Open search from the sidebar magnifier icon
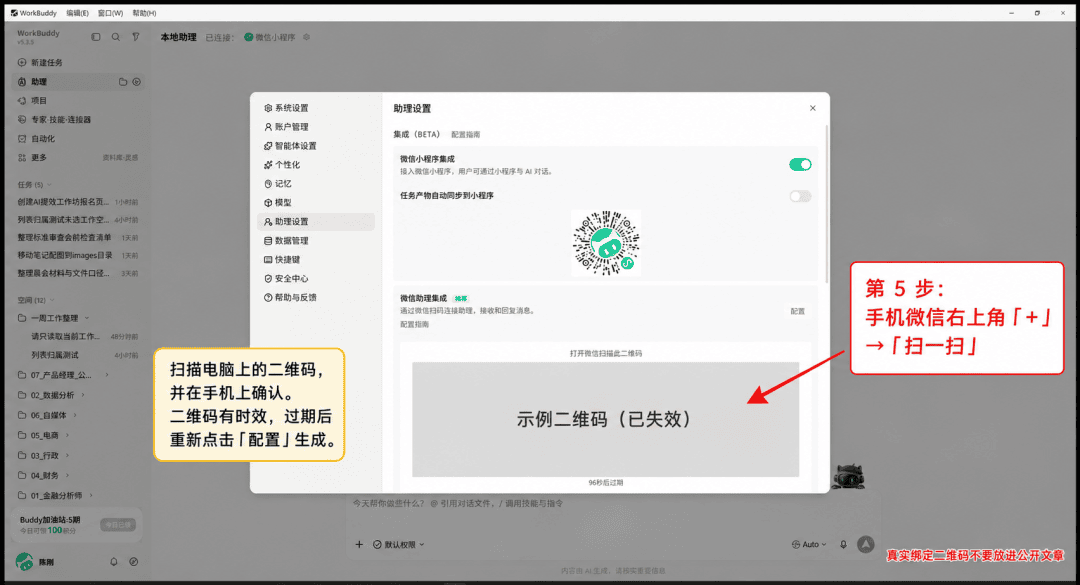 coord(116,37)
